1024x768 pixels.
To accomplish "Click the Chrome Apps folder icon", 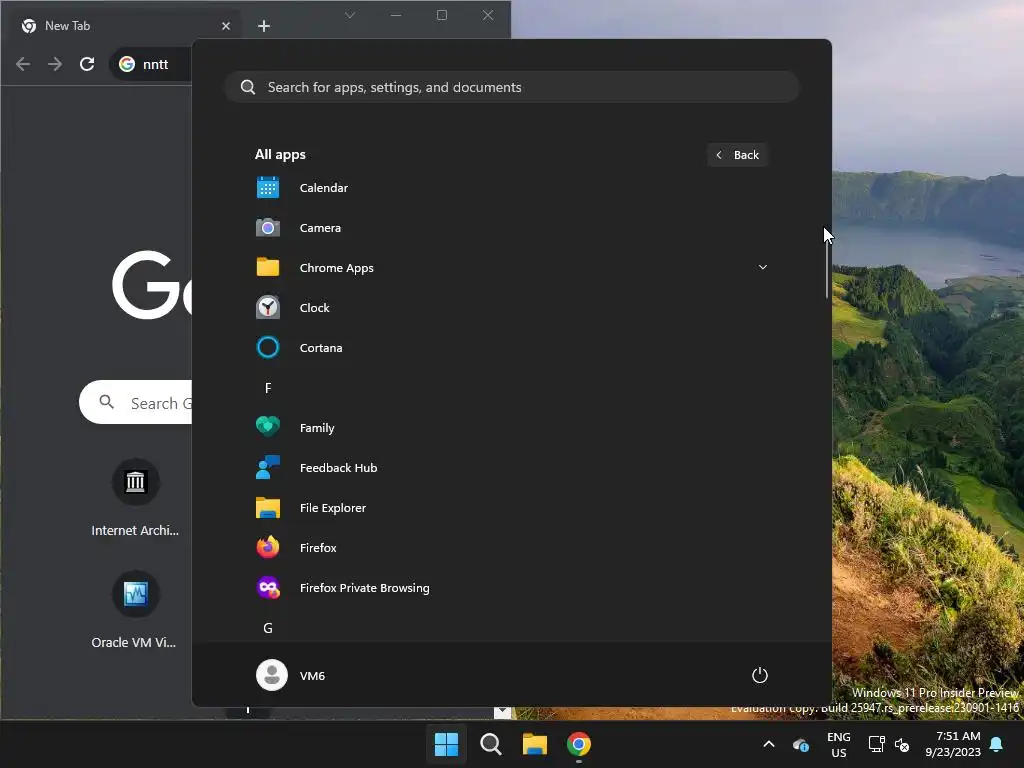I will [268, 268].
